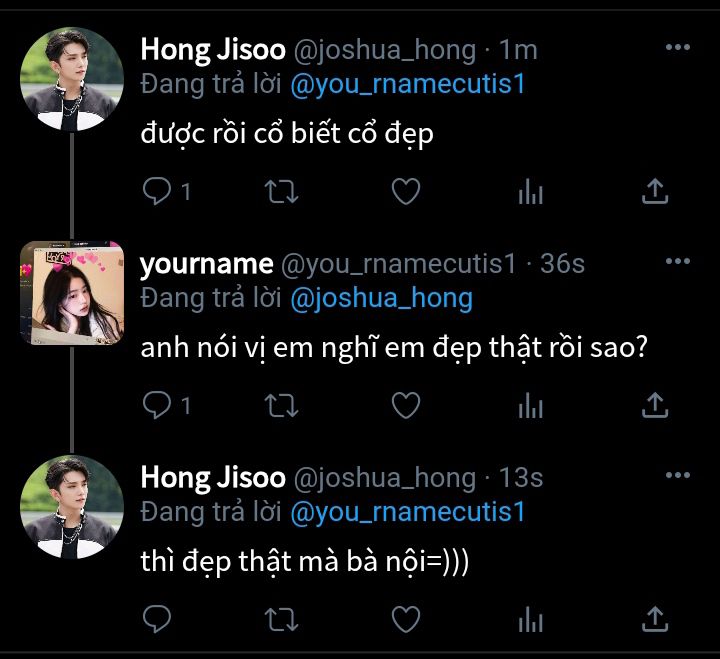Open yourname's profile picture

point(71,292)
